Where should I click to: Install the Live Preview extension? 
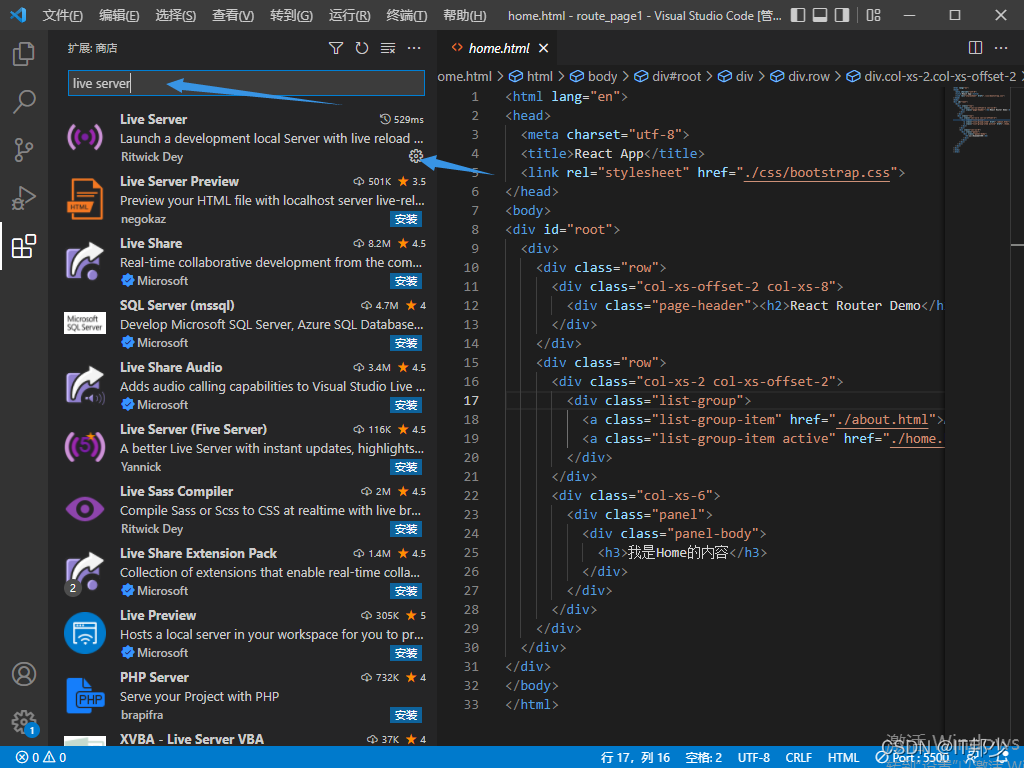[x=406, y=654]
